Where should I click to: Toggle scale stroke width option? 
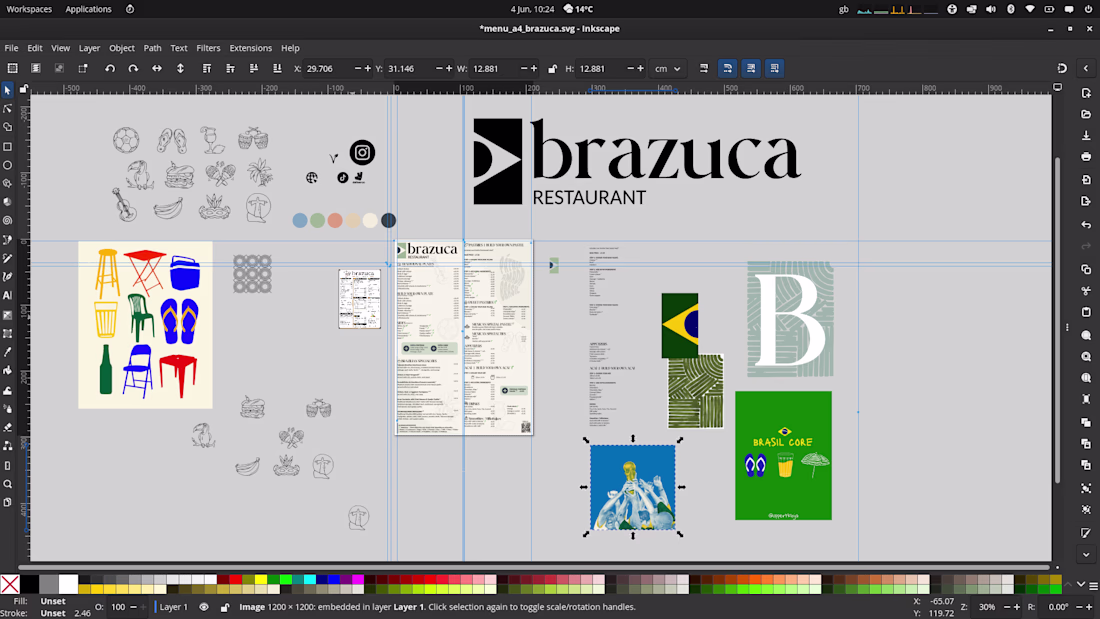click(704, 68)
